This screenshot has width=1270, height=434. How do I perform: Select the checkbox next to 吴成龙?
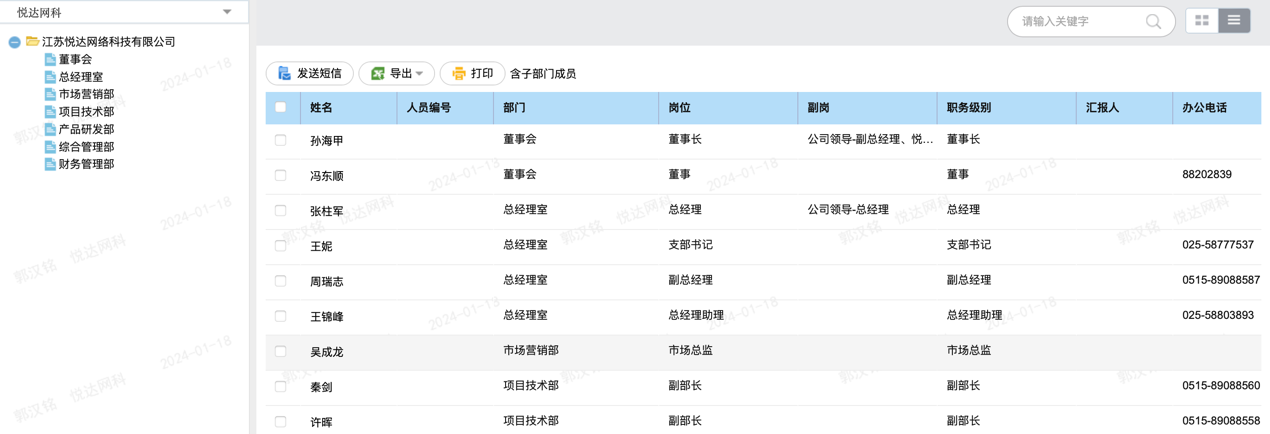(281, 352)
